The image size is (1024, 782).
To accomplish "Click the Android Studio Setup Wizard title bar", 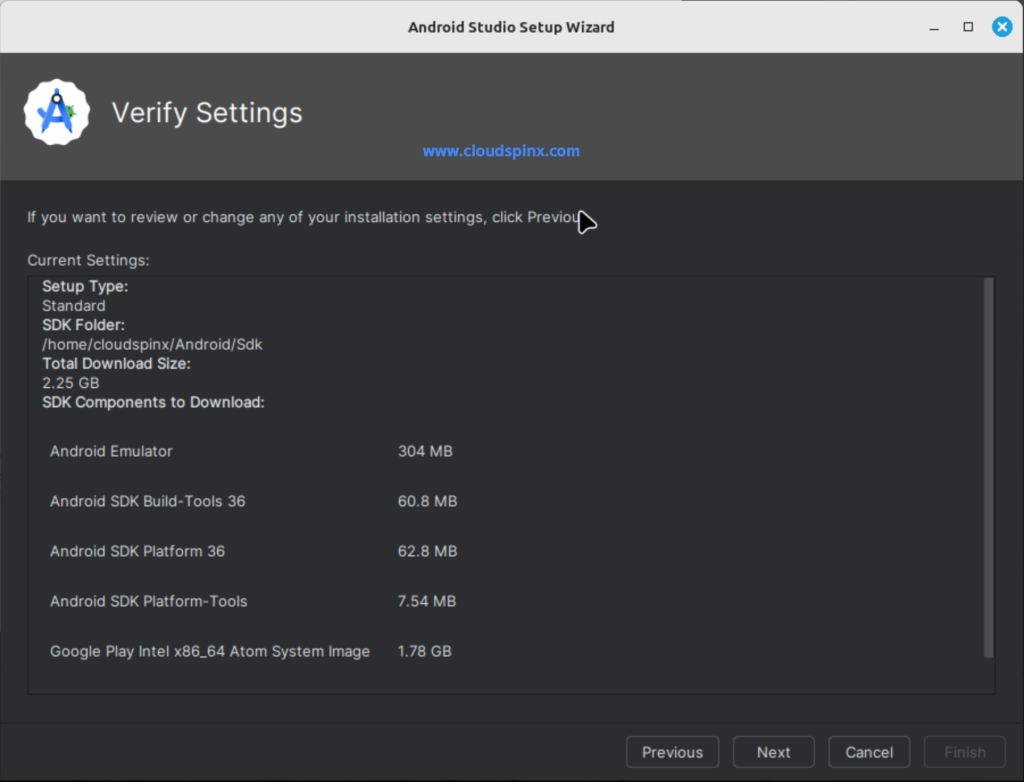I will coord(511,27).
